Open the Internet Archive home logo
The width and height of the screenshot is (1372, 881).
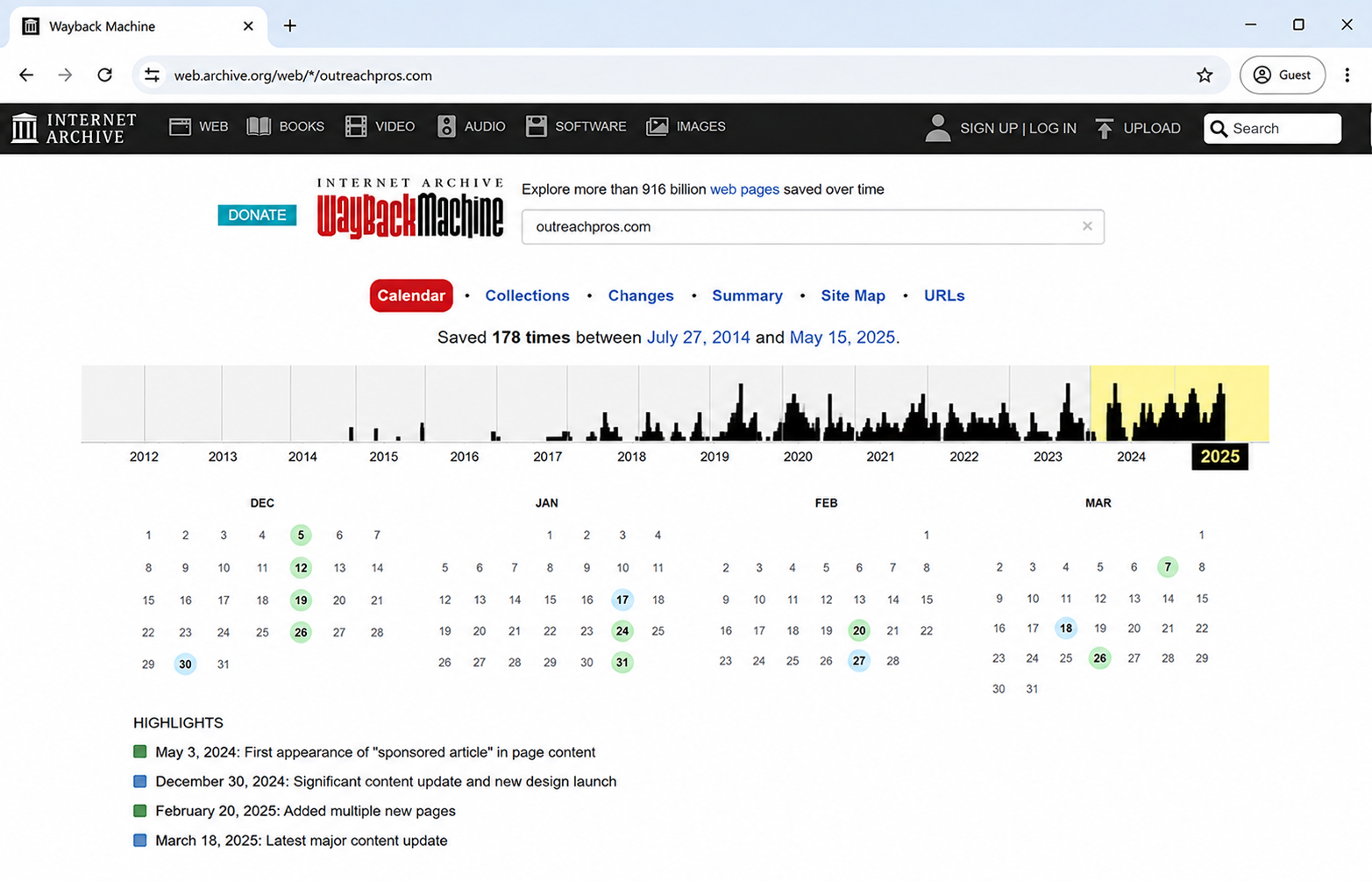coord(75,128)
